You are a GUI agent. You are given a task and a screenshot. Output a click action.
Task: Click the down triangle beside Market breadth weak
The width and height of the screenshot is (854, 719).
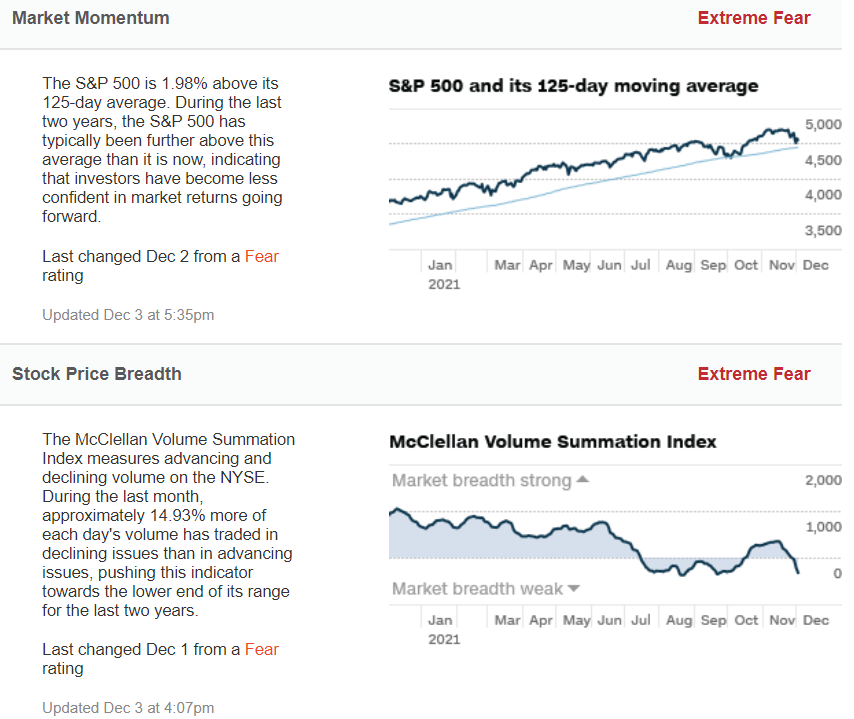coord(574,589)
